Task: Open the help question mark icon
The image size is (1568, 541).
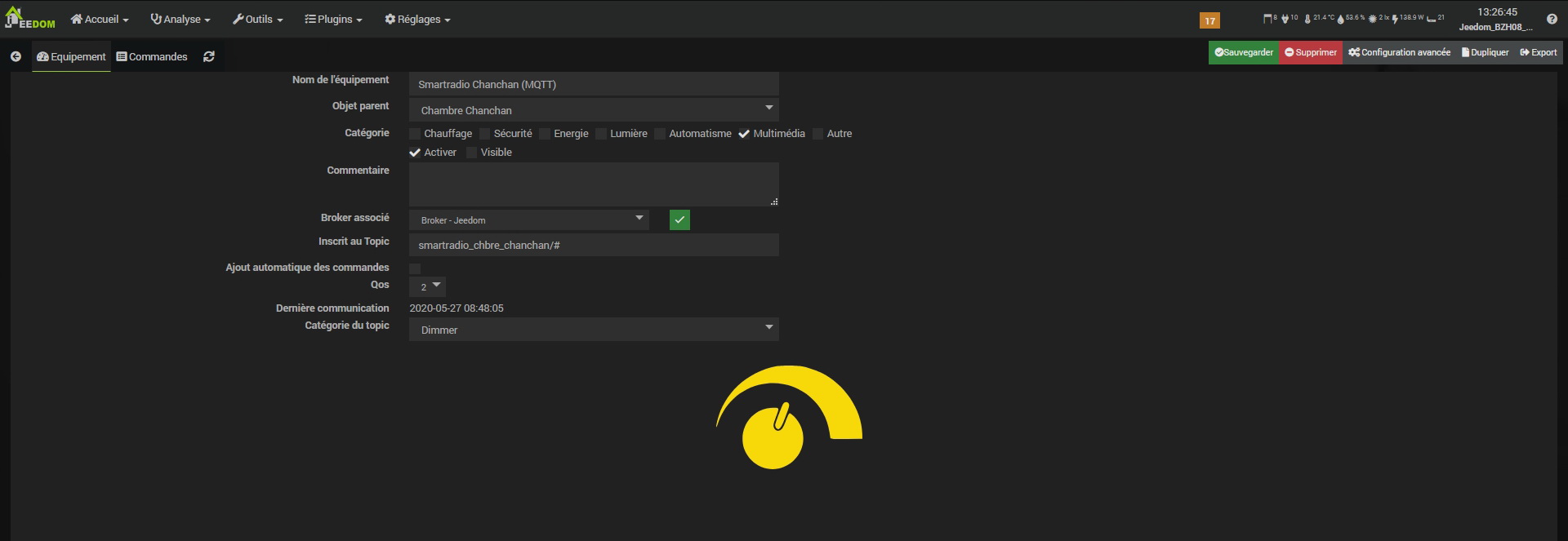Action: click(x=1552, y=19)
